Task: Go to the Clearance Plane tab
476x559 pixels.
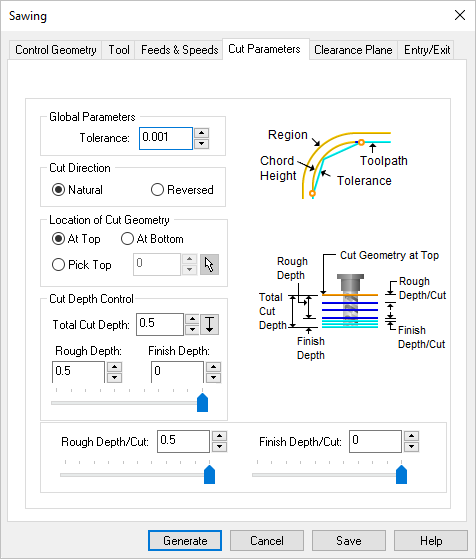Action: pos(353,50)
